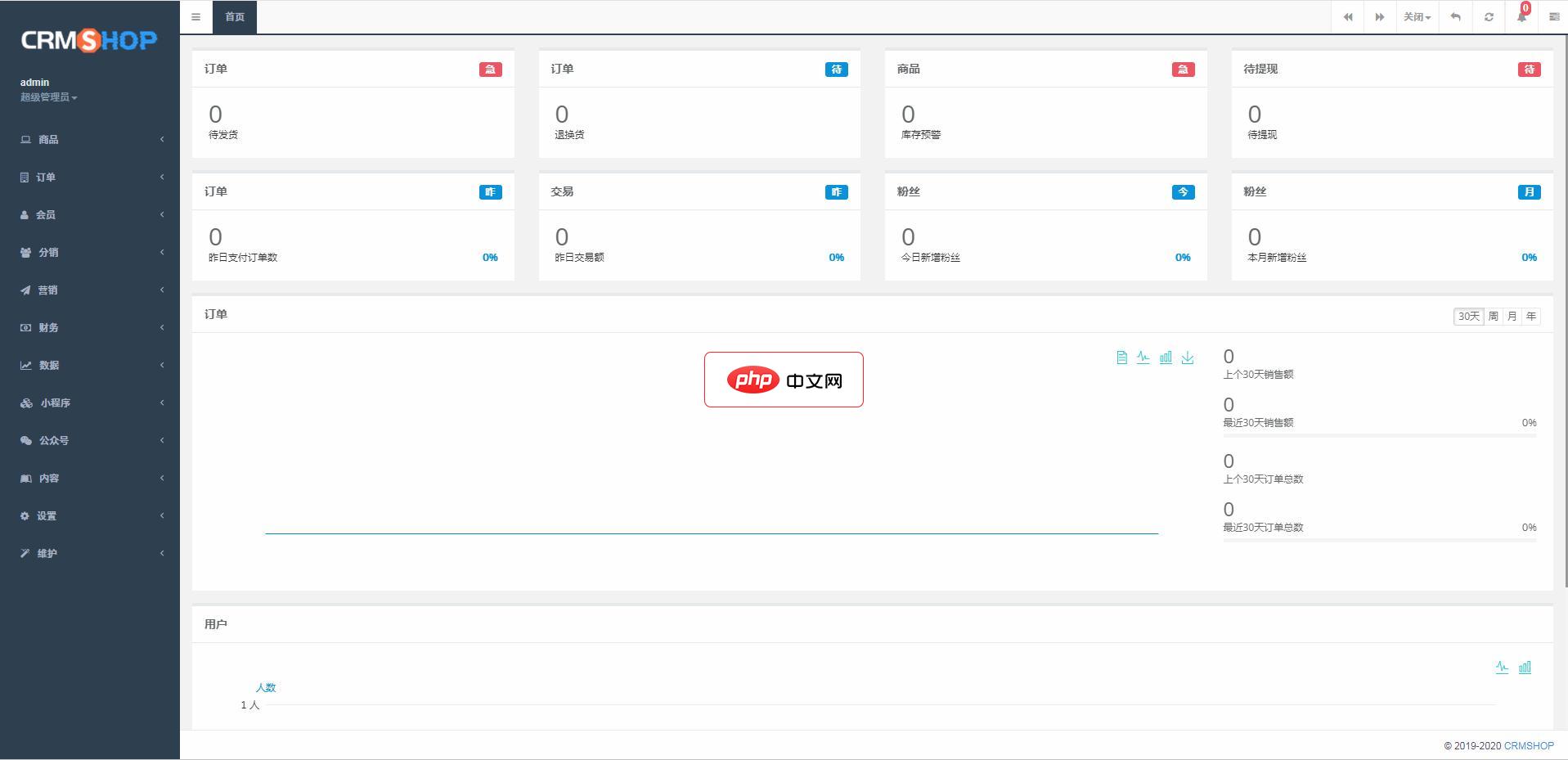Switch user chart to line view icon
Viewport: 1568px width, 760px height.
(x=1502, y=668)
